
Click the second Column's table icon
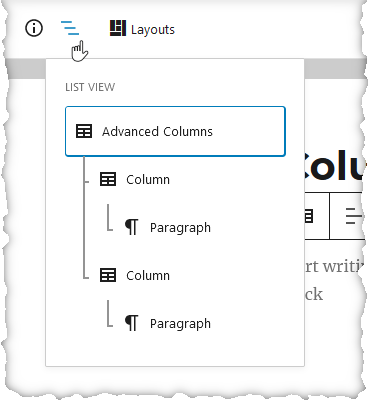(x=108, y=275)
